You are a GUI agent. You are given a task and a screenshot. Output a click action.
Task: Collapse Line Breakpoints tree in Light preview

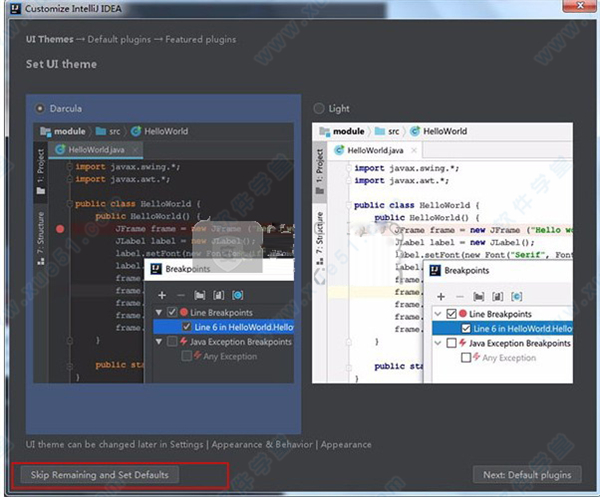coord(437,313)
